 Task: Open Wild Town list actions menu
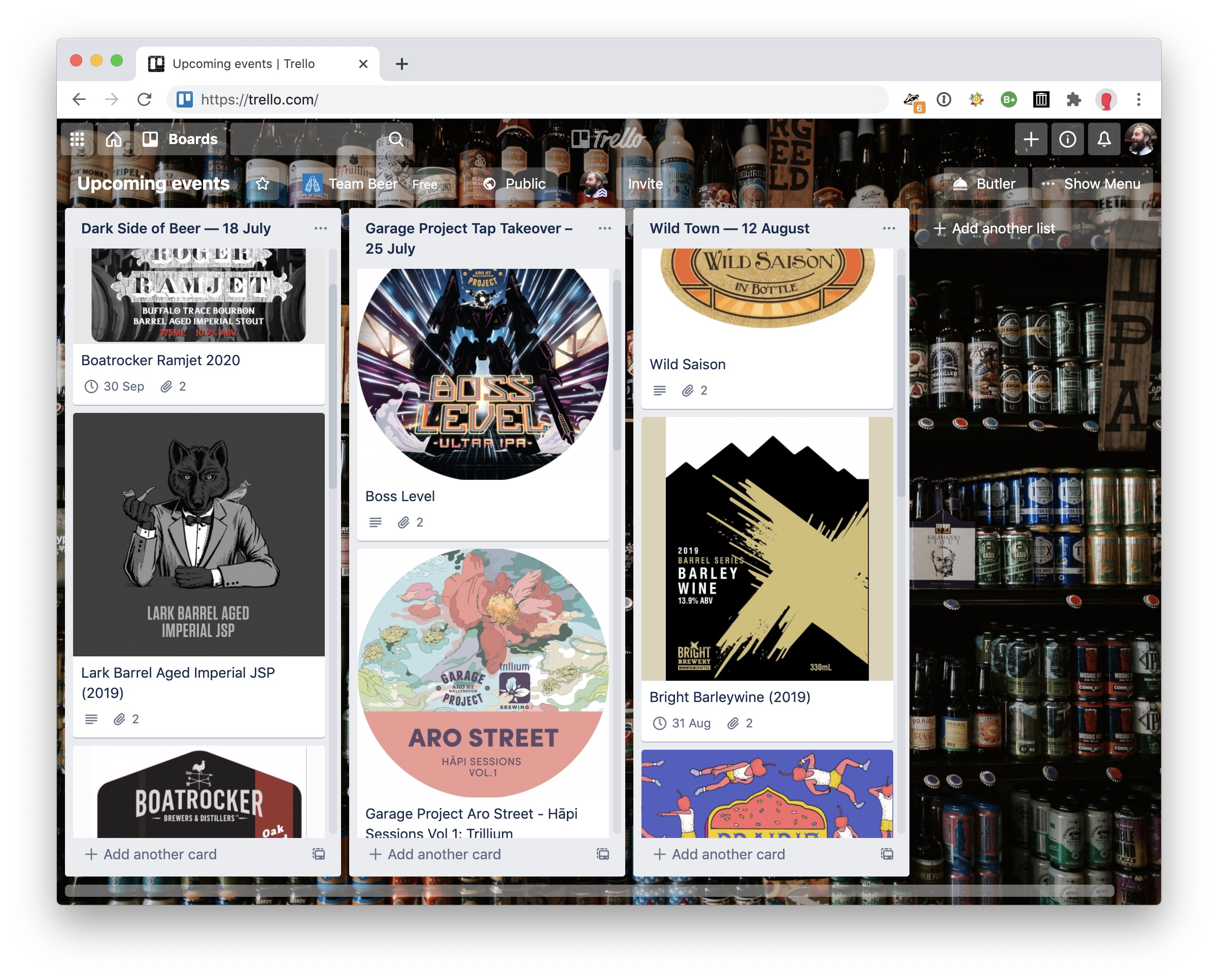[889, 228]
